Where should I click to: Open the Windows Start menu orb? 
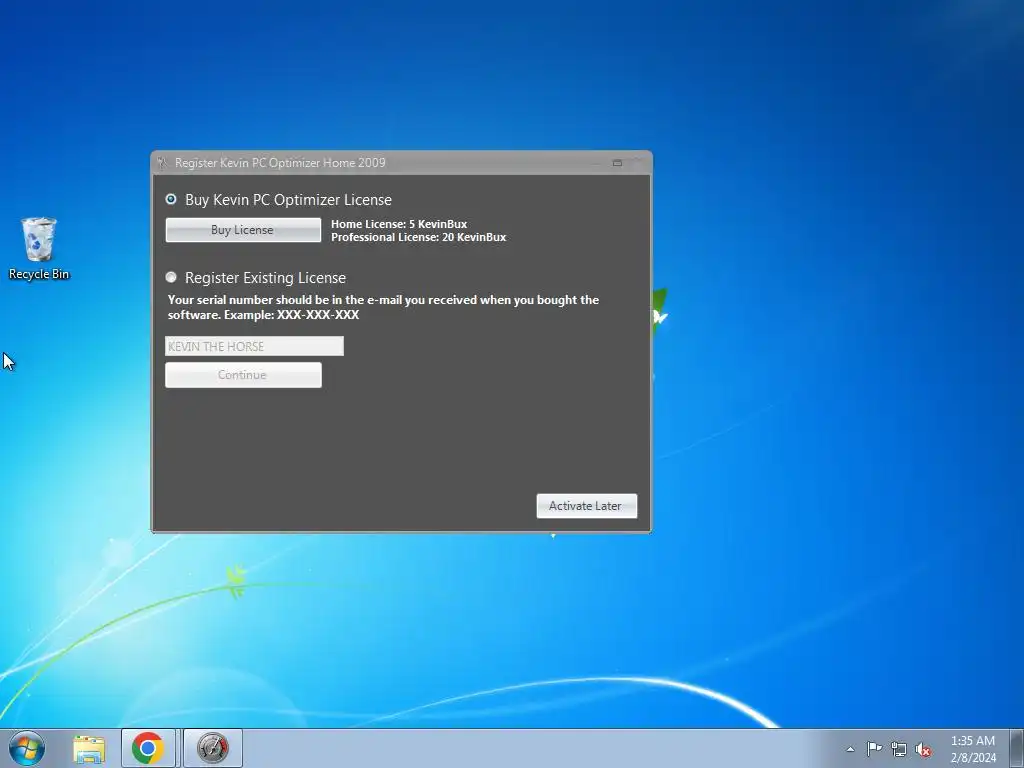pos(27,748)
